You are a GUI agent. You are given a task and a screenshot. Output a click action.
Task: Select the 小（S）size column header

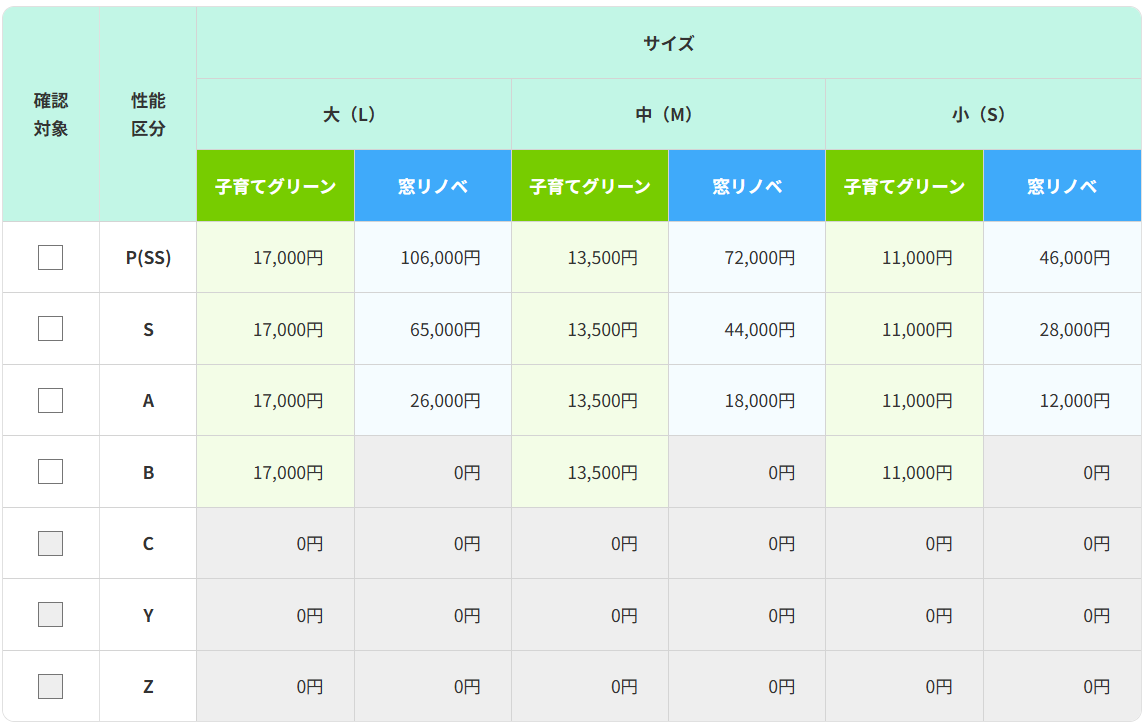coord(984,113)
